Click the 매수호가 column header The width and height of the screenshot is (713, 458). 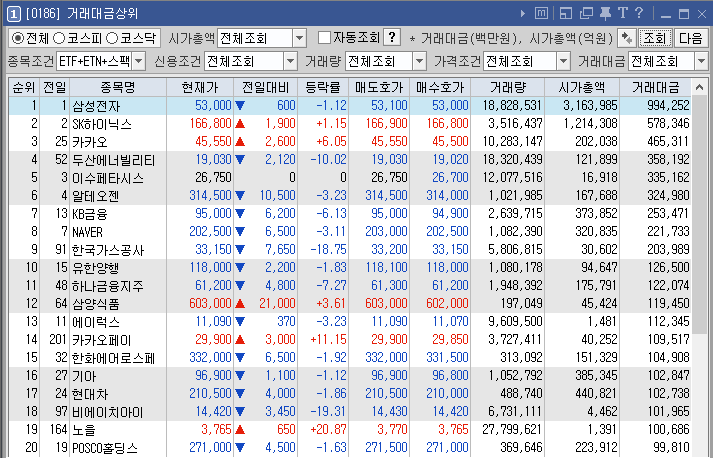(440, 87)
